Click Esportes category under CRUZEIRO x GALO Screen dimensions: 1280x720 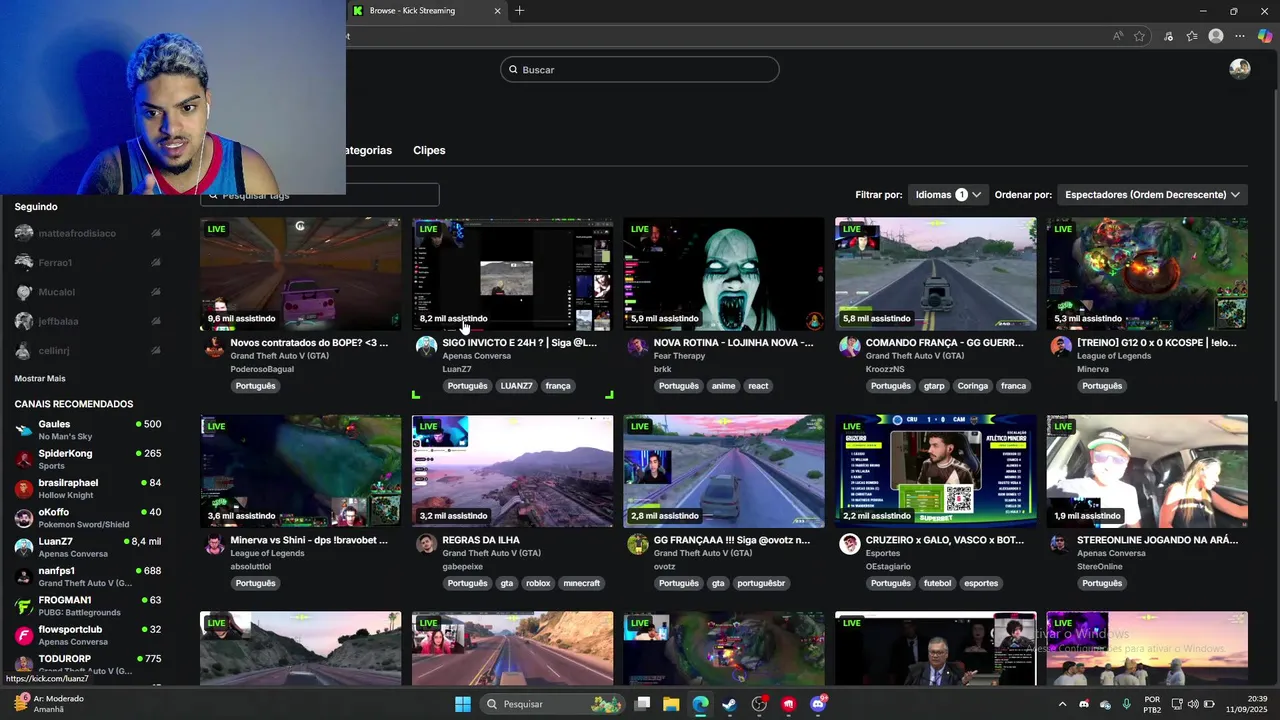pyautogui.click(x=883, y=553)
